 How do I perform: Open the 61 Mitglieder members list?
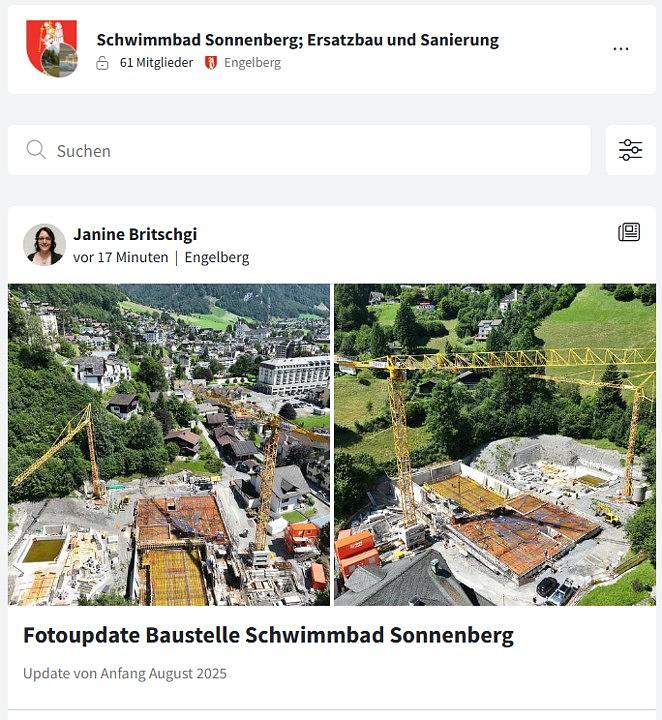(x=156, y=63)
